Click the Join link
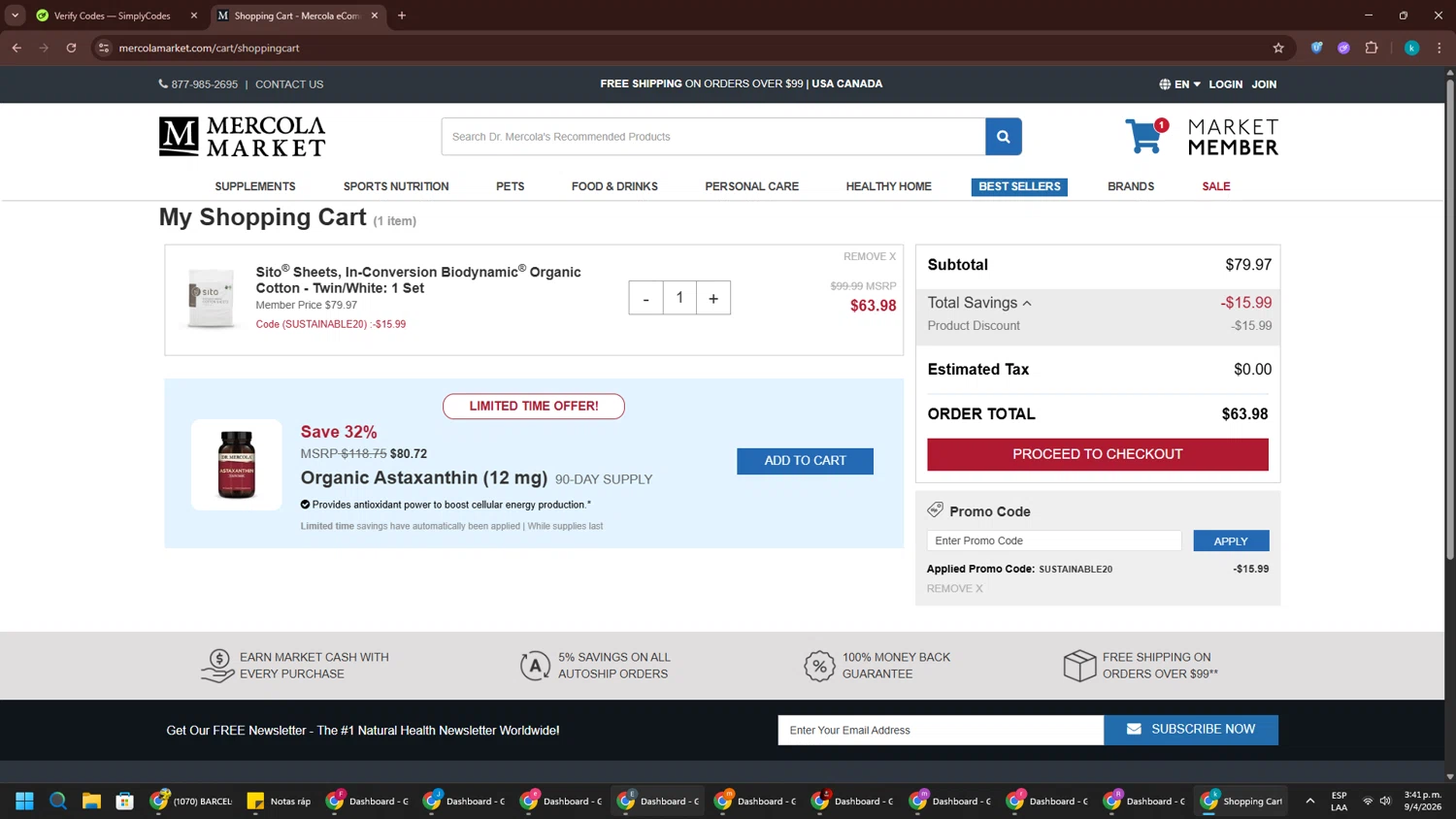Image resolution: width=1456 pixels, height=819 pixels. pos(1264,84)
